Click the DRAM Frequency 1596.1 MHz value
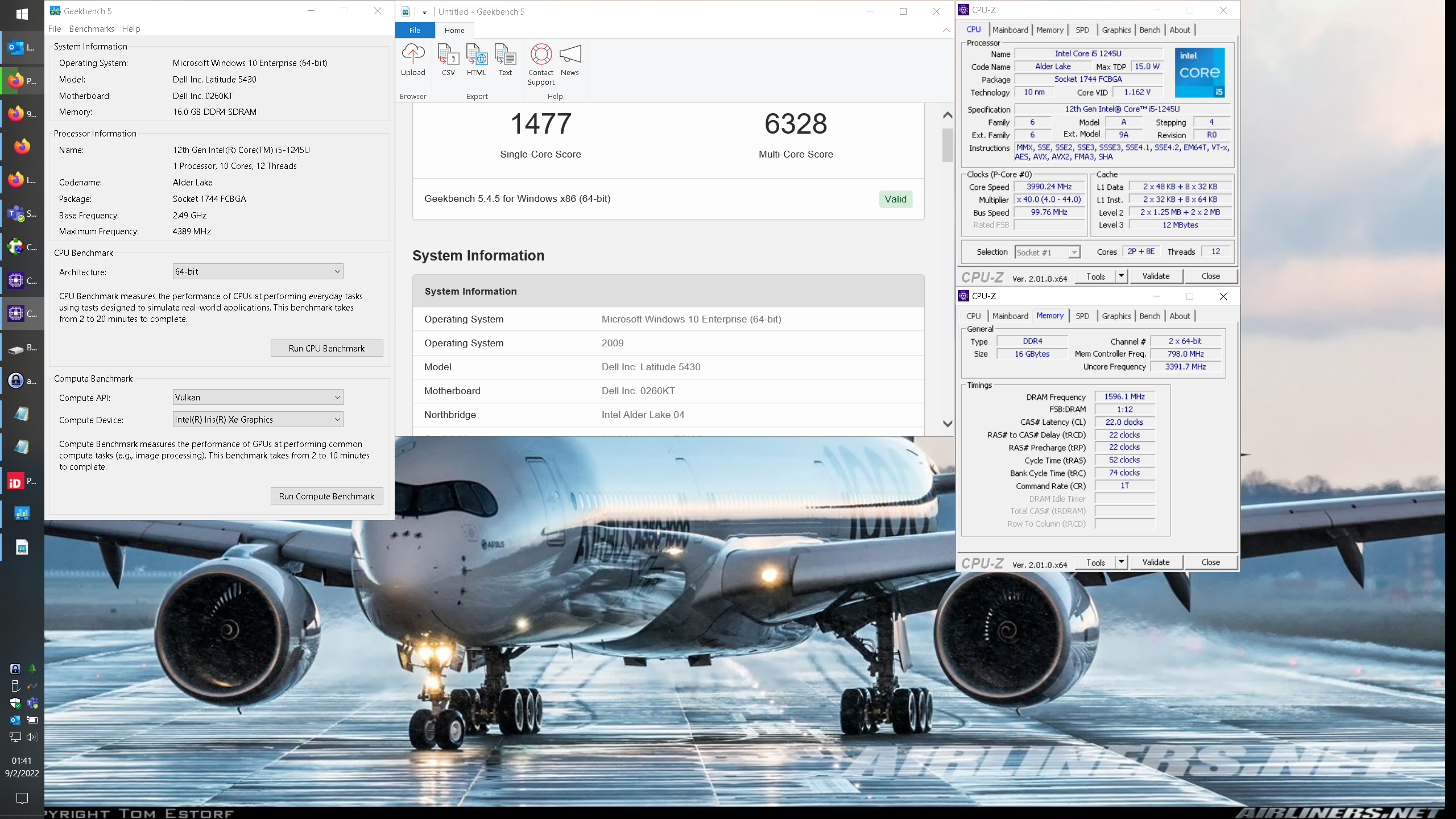Image resolution: width=1456 pixels, height=819 pixels. point(1124,397)
